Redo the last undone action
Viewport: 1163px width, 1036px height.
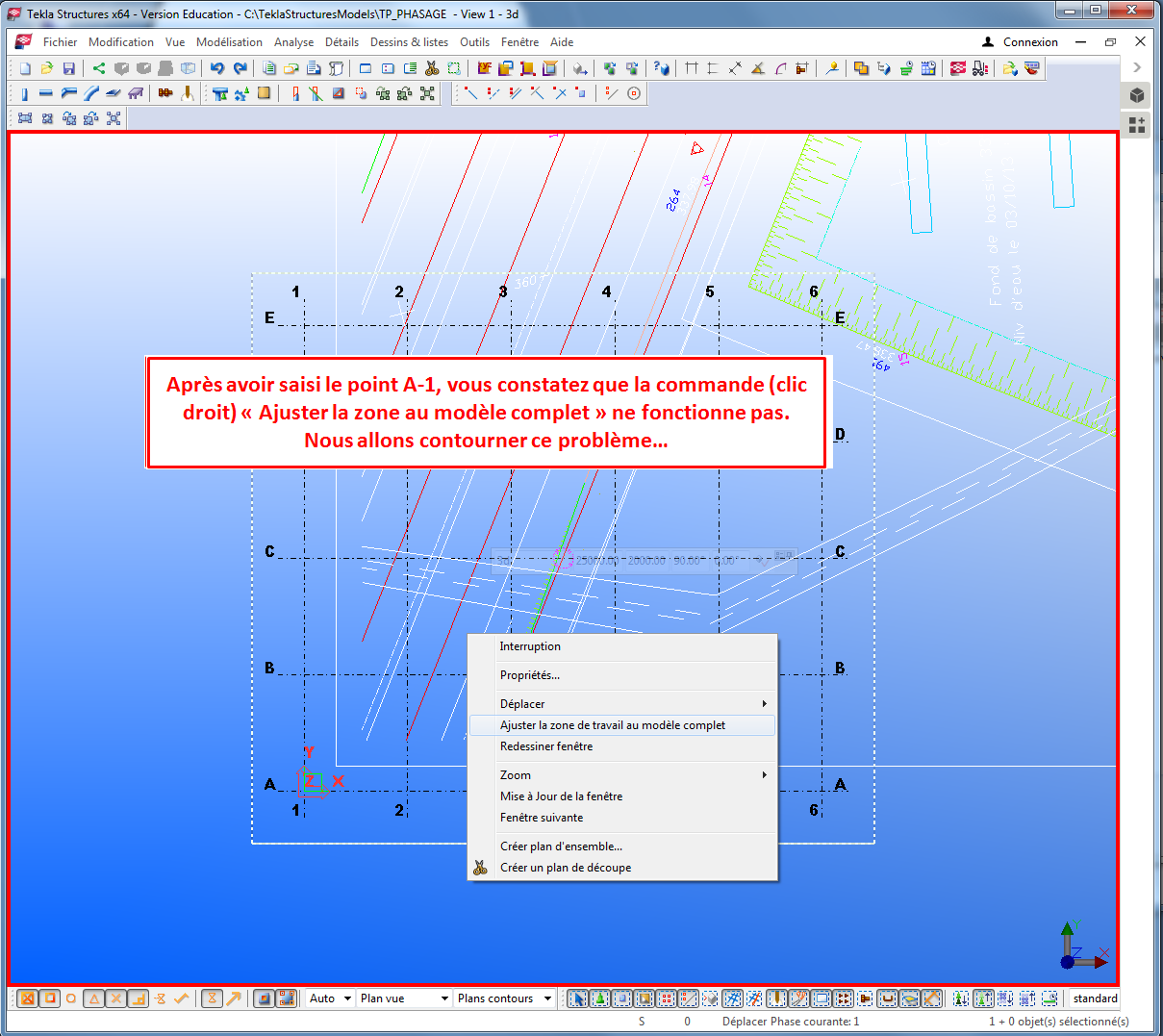pos(240,68)
